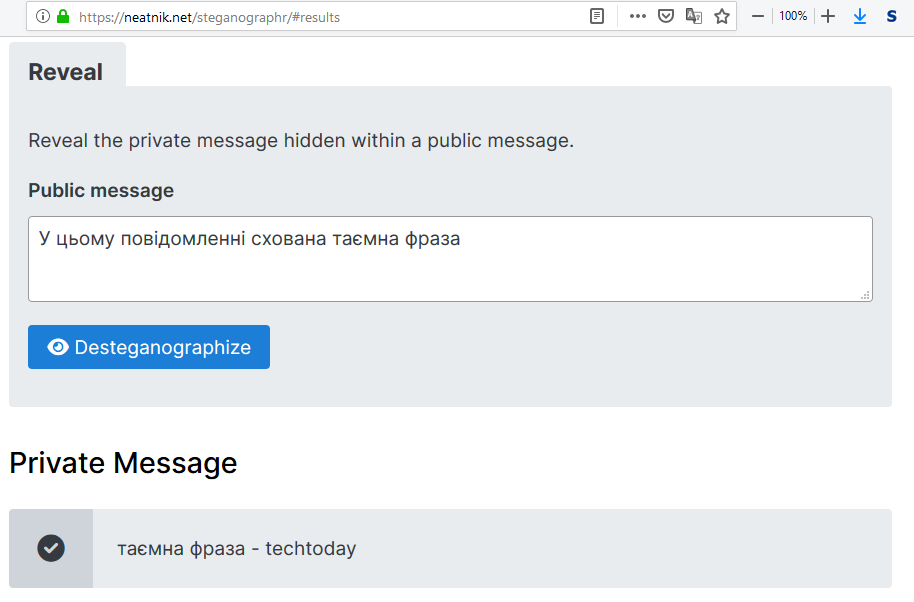This screenshot has height=602, width=914.
Task: Toggle reader view icon
Action: pyautogui.click(x=597, y=17)
